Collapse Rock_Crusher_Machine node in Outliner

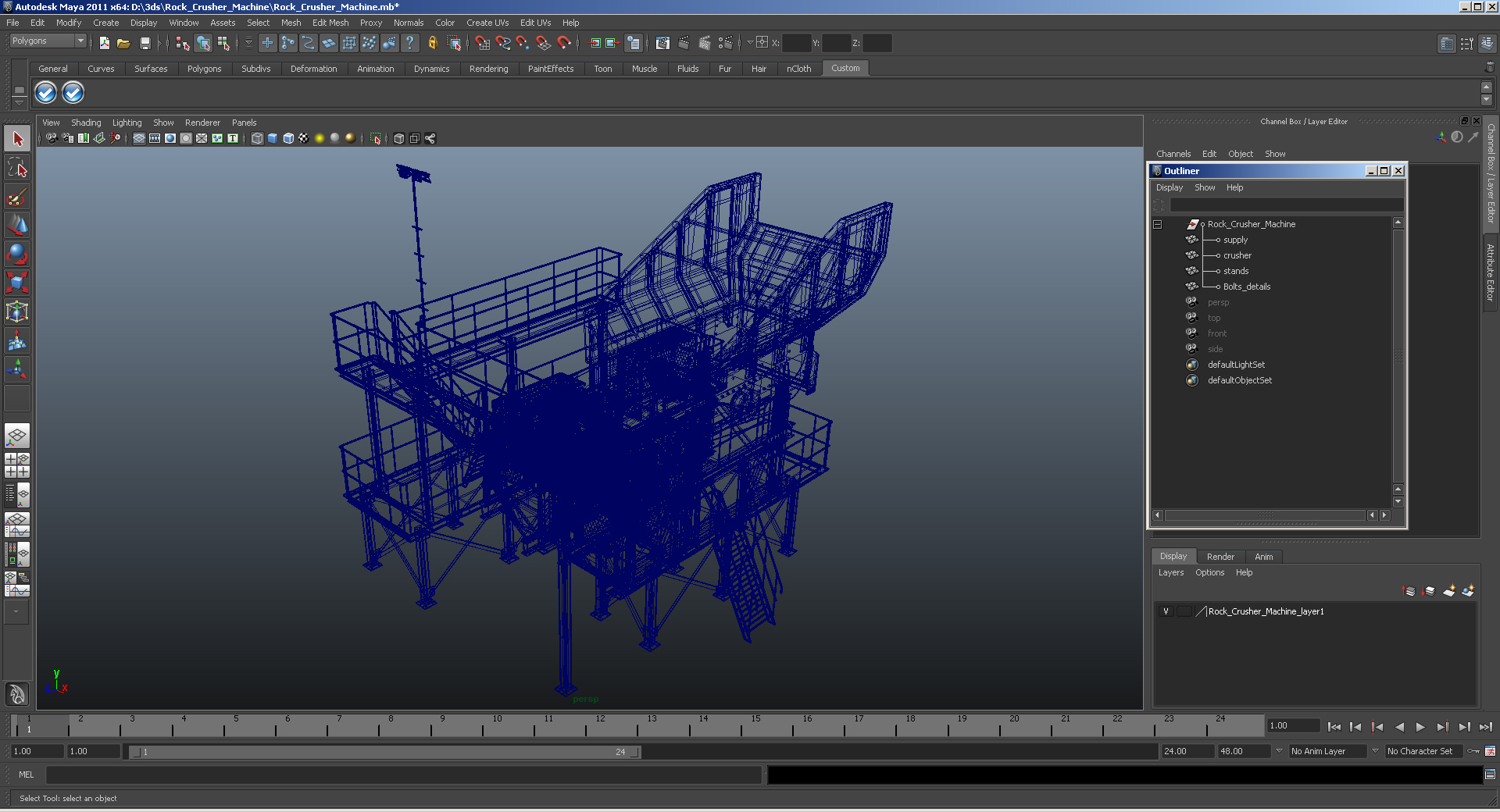pos(1158,224)
